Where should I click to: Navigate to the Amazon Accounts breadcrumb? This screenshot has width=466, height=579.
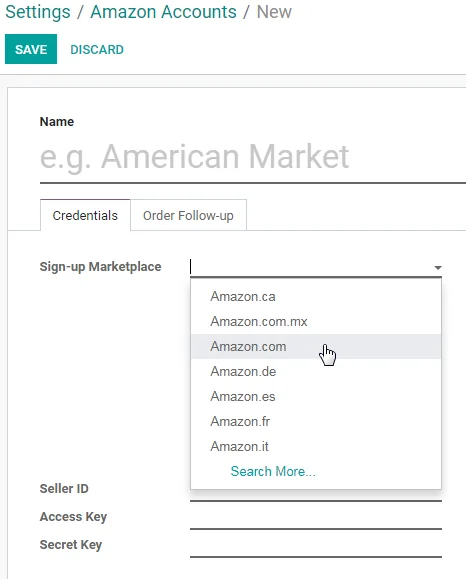[163, 12]
